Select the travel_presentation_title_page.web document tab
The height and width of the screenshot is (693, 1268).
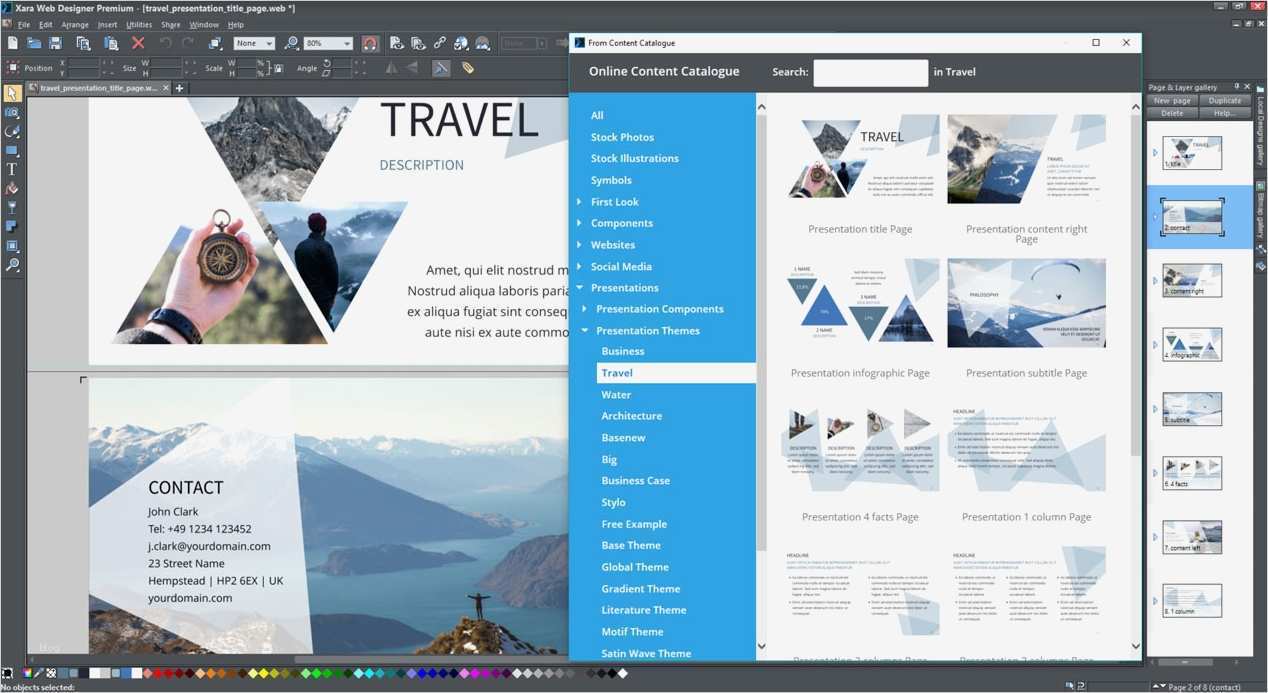(x=95, y=88)
